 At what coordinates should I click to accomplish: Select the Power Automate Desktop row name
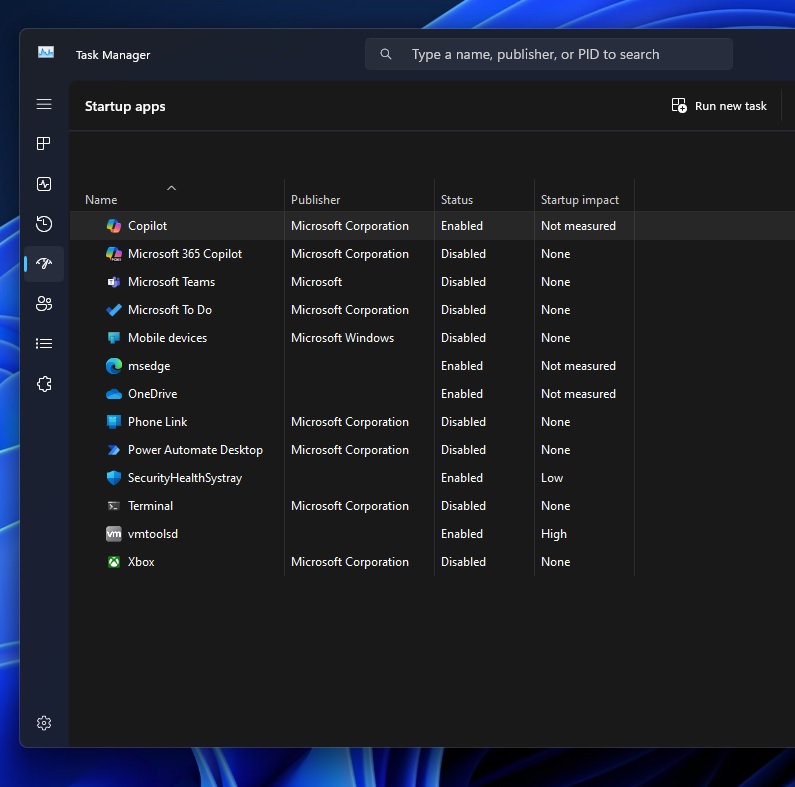[195, 450]
